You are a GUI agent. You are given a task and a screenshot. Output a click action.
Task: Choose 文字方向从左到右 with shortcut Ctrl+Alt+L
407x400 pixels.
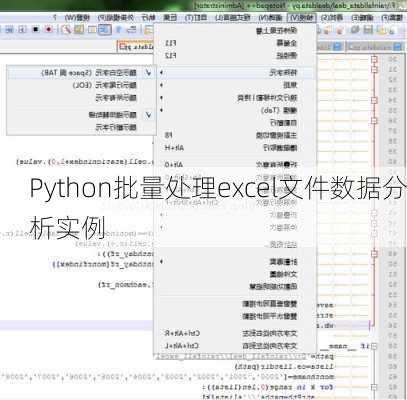[x=235, y=346]
